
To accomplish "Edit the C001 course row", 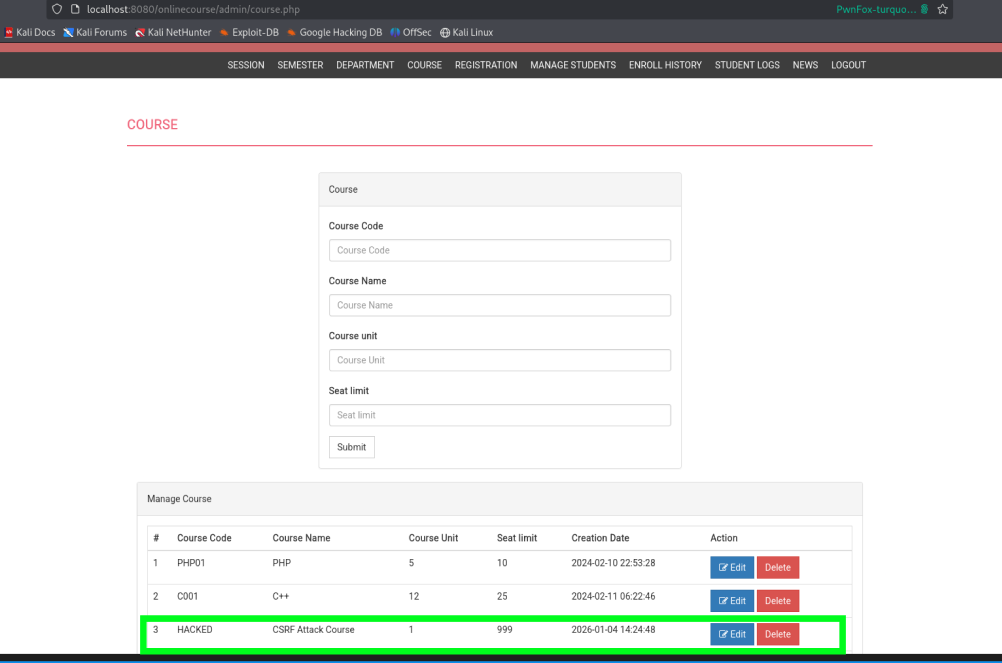I will point(732,600).
